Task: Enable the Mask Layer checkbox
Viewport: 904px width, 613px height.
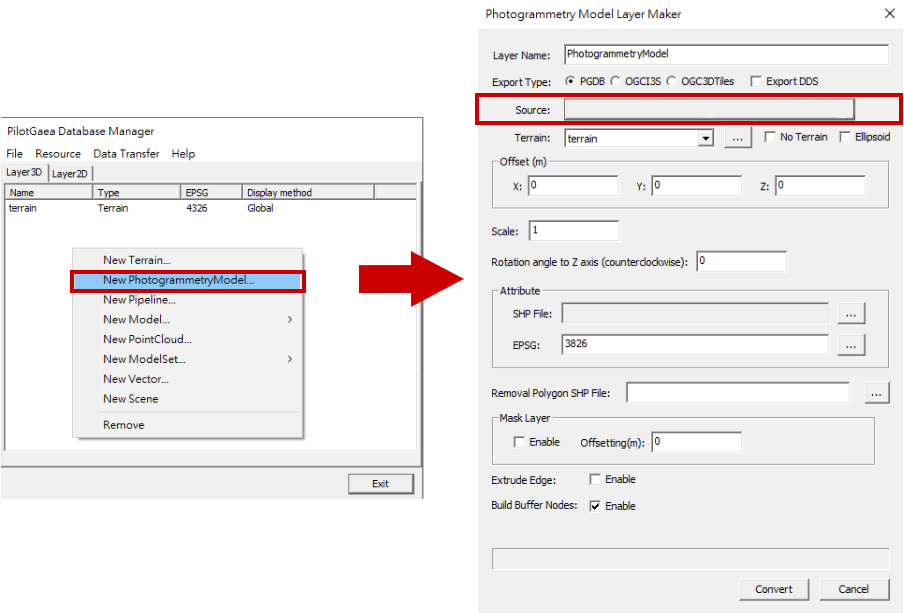Action: coord(517,440)
